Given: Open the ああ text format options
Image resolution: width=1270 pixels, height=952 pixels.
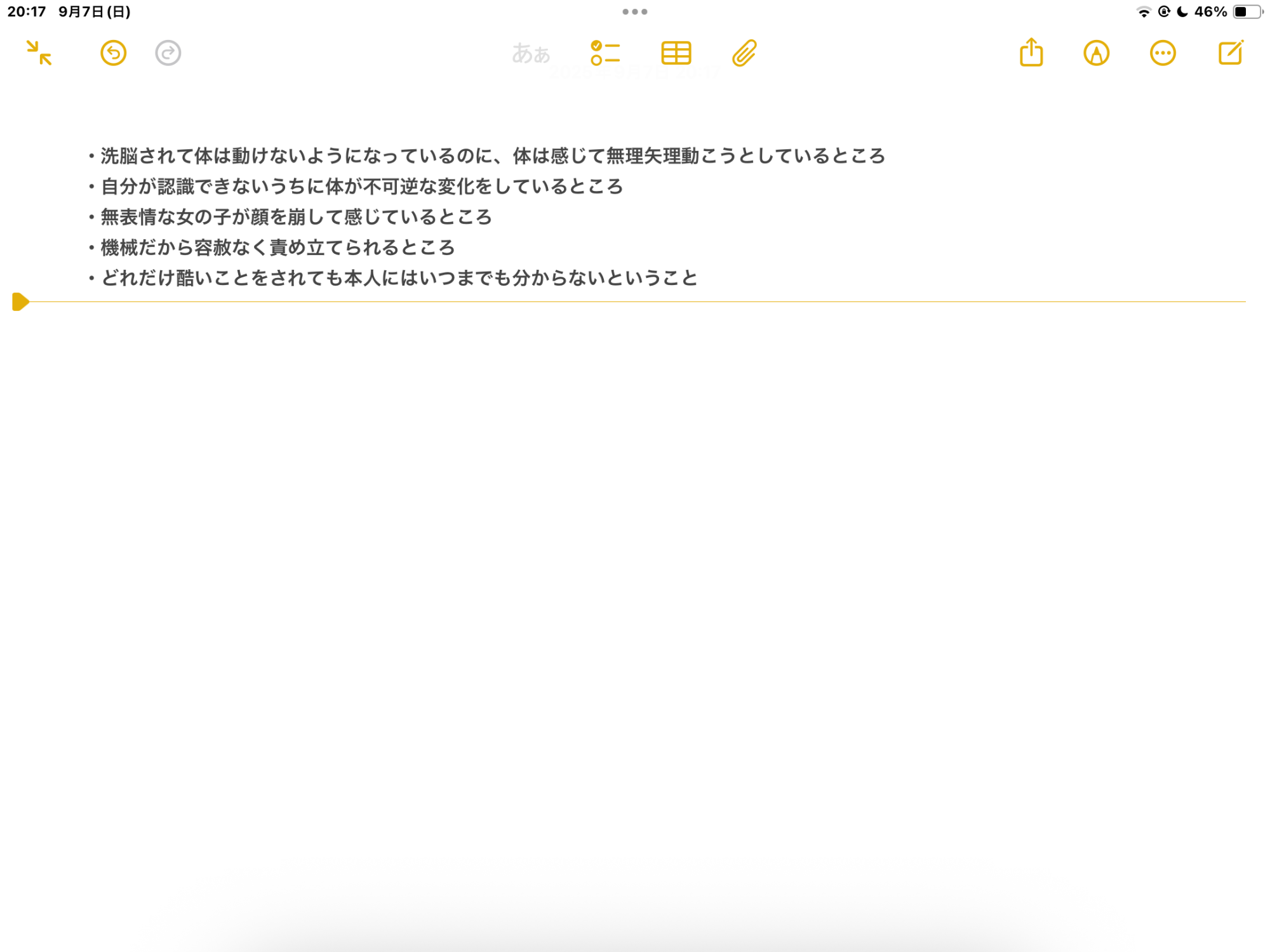Looking at the screenshot, I should pyautogui.click(x=531, y=53).
